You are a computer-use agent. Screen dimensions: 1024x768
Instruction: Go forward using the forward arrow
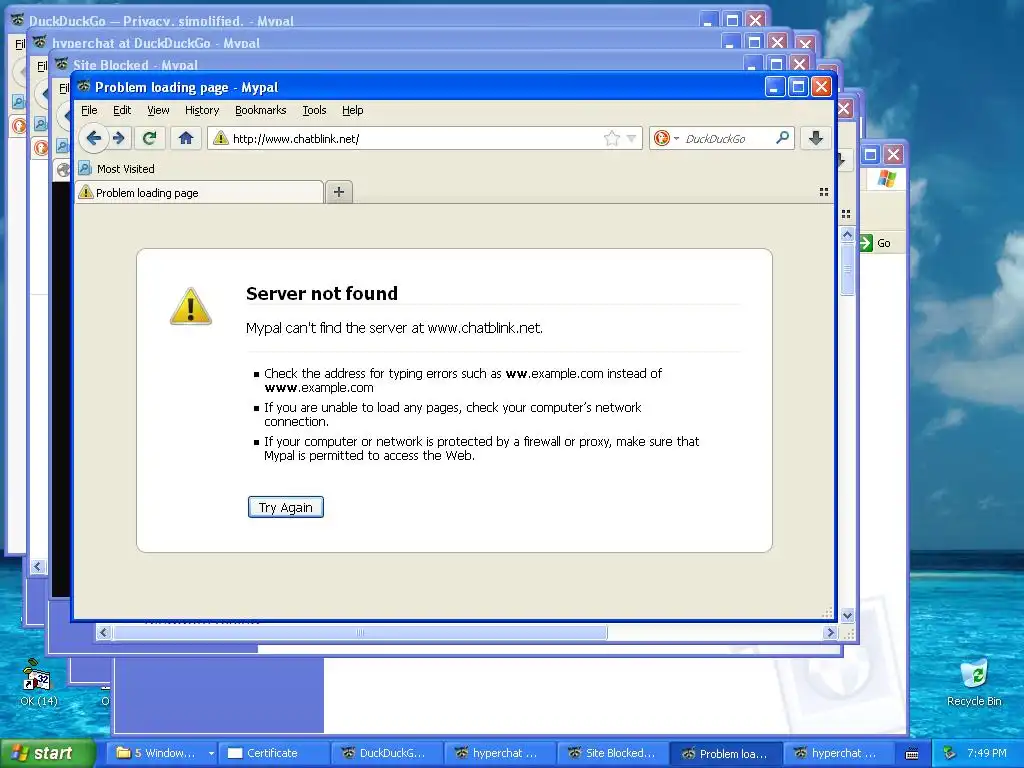pos(119,138)
